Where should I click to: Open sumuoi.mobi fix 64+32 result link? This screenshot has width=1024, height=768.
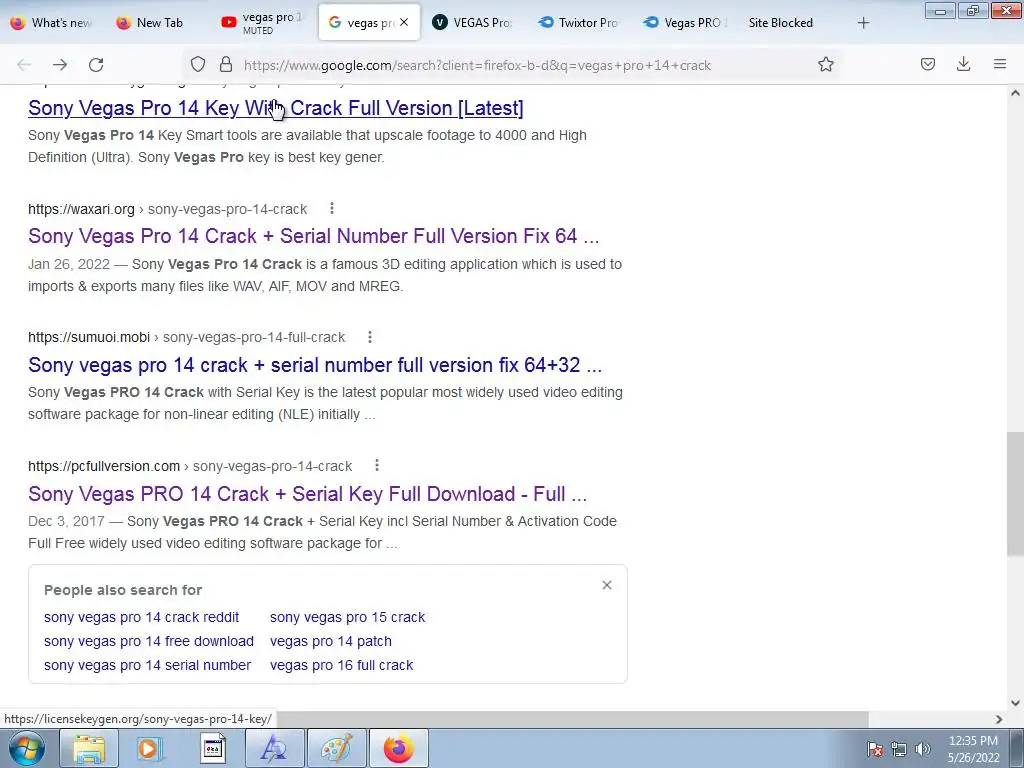point(315,364)
